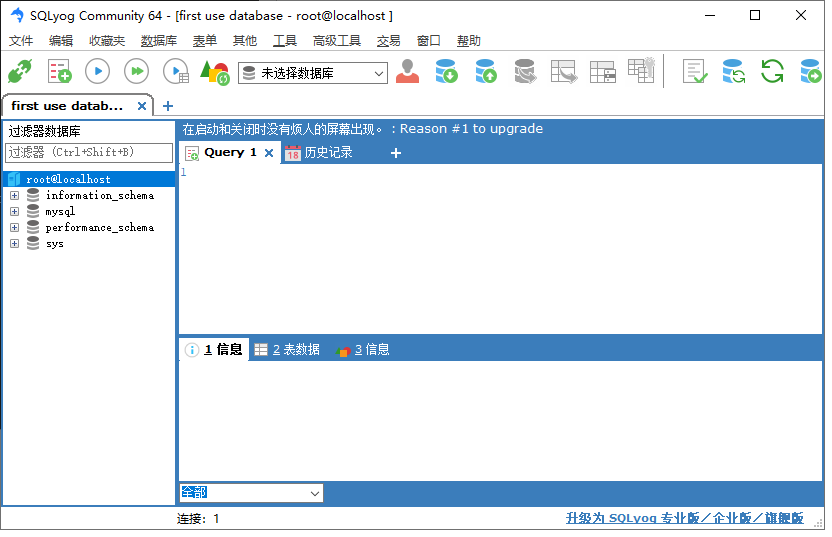832x537 pixels.
Task: Click the new connection plug icon
Action: tap(20, 72)
